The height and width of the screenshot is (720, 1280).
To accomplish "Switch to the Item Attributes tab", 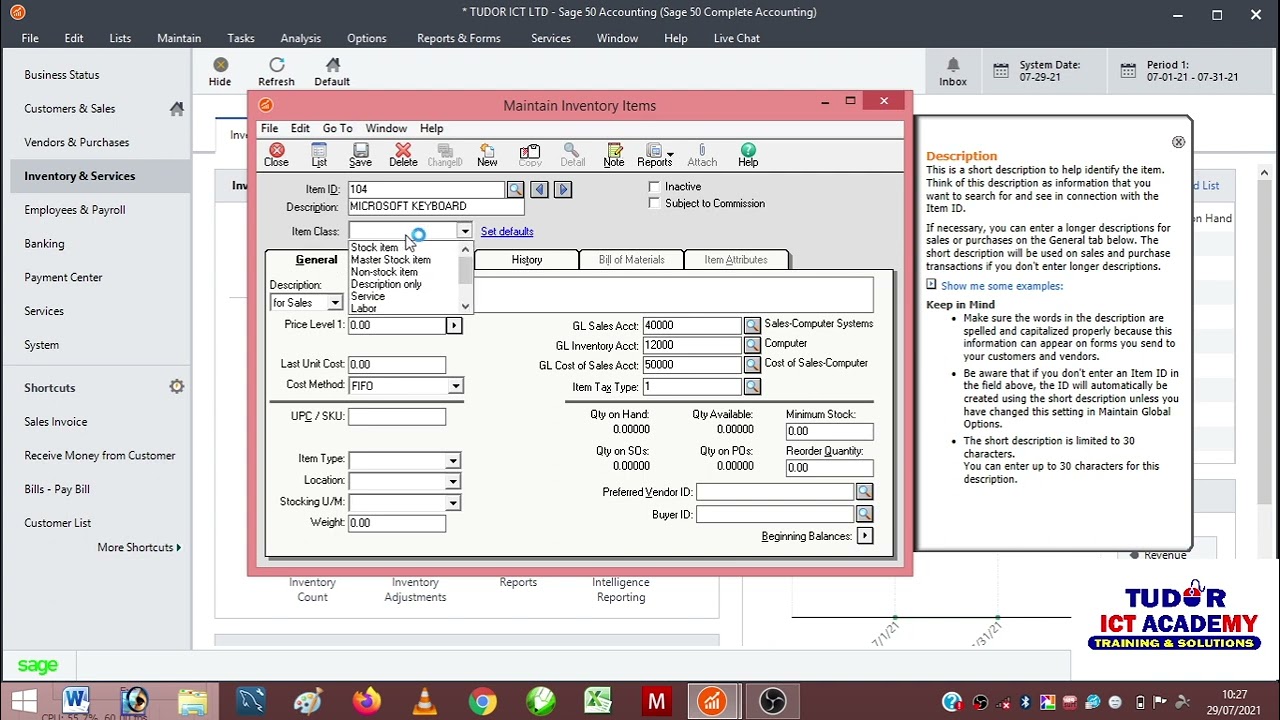I will click(x=736, y=260).
